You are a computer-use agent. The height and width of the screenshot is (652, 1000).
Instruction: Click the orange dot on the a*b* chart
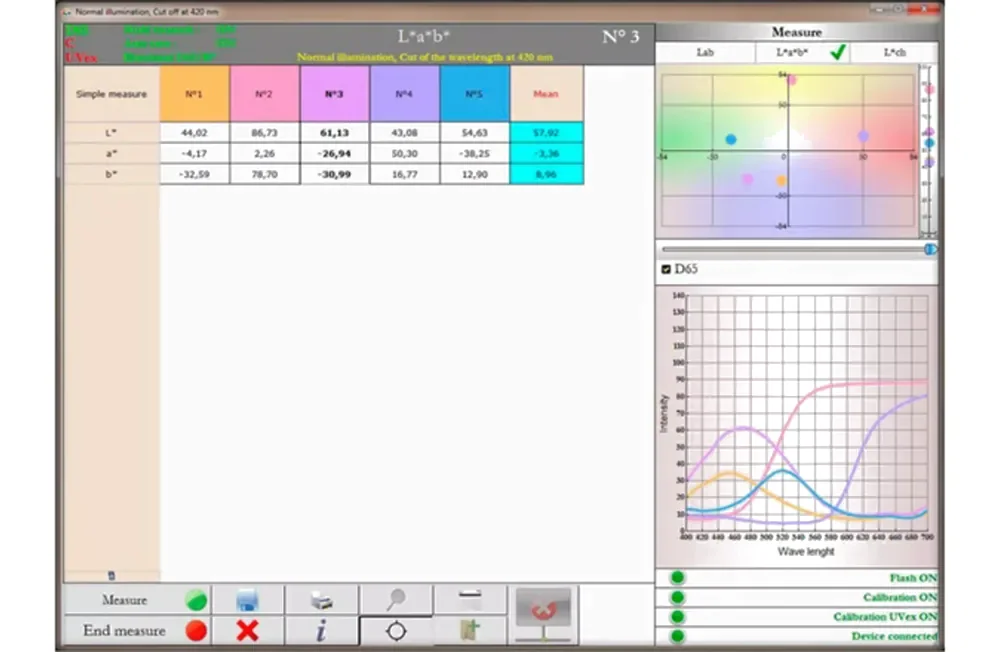pos(781,181)
